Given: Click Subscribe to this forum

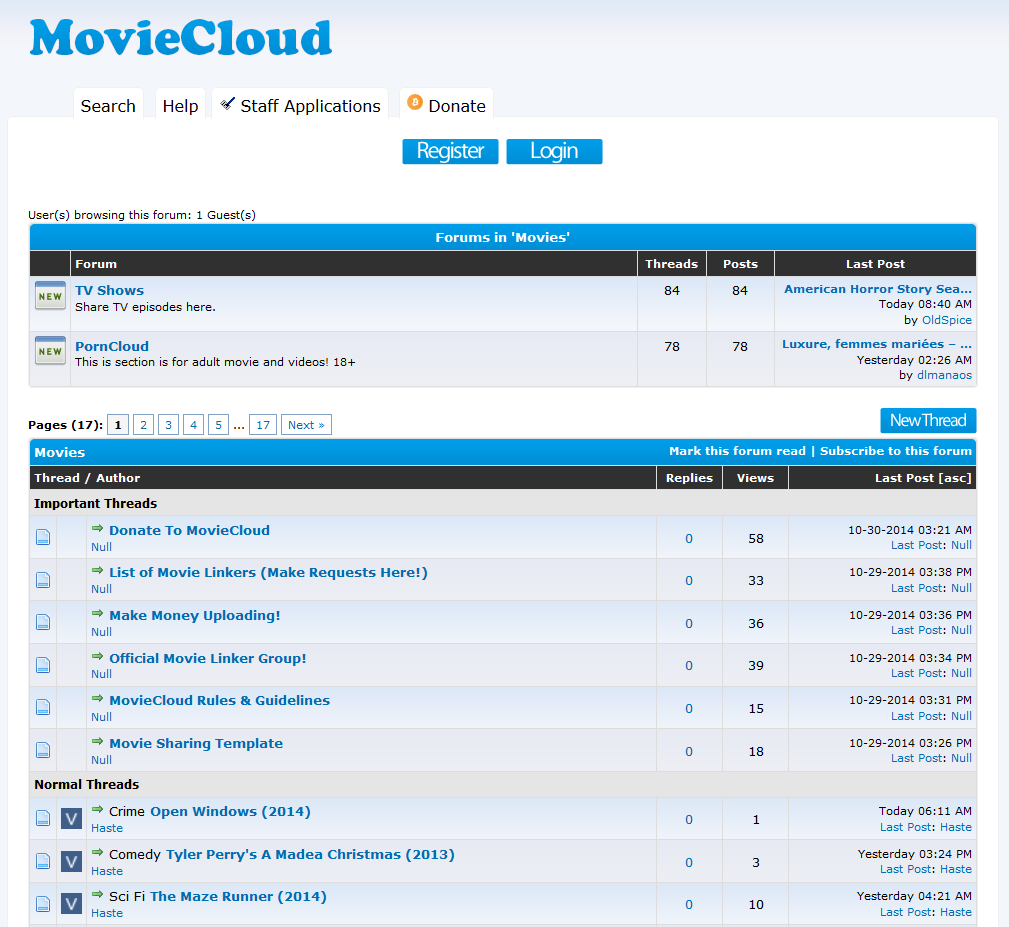Looking at the screenshot, I should point(896,451).
